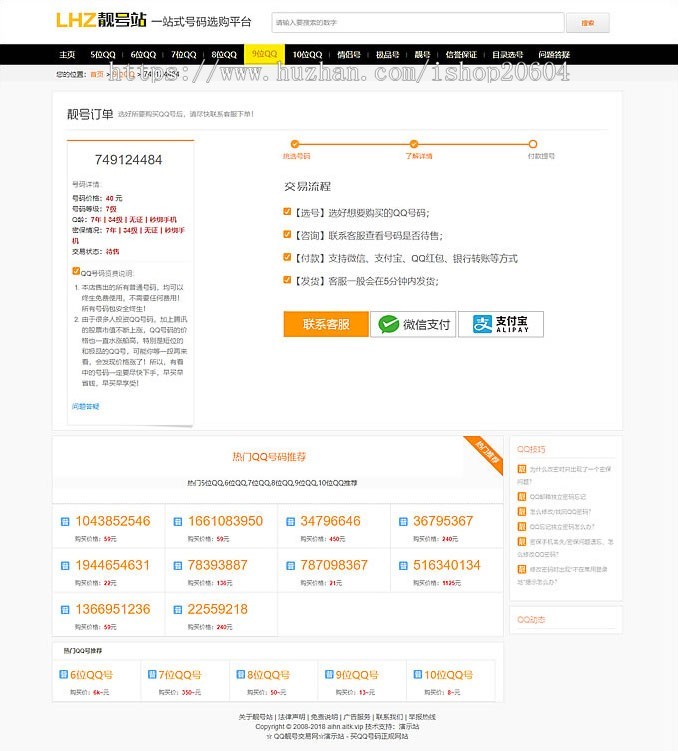
Task: Click the LHZ靓号站 site logo
Action: (101, 20)
